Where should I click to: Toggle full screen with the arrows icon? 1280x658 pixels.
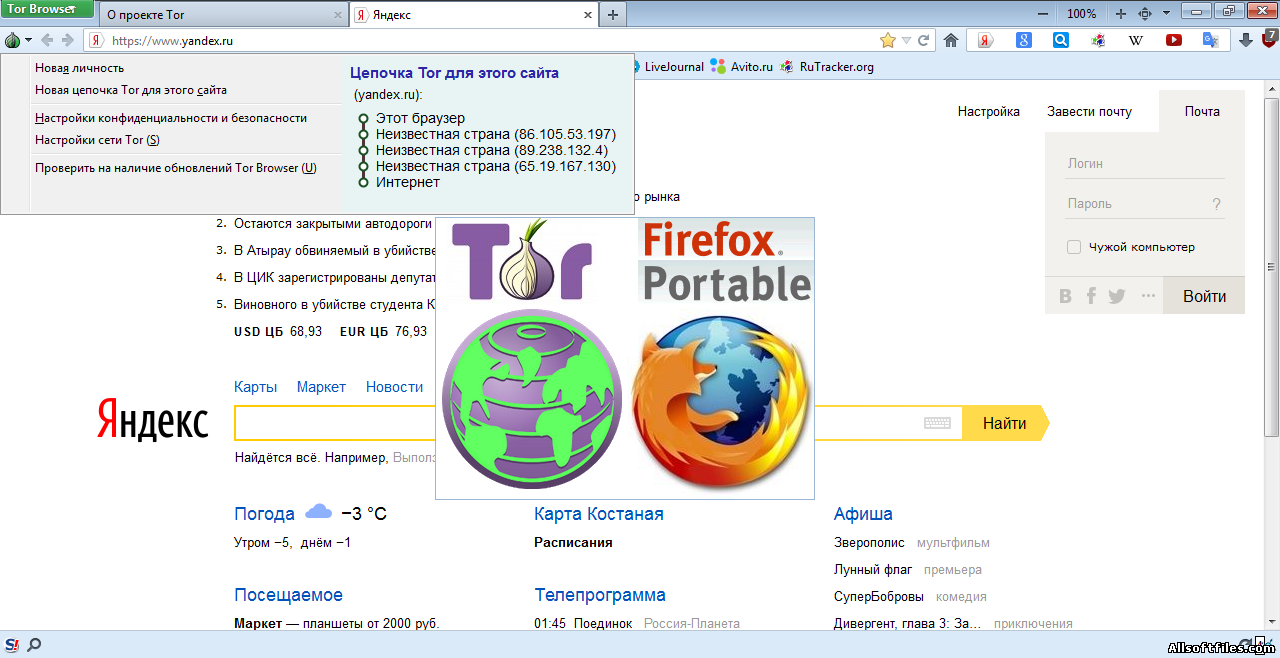pos(1145,14)
